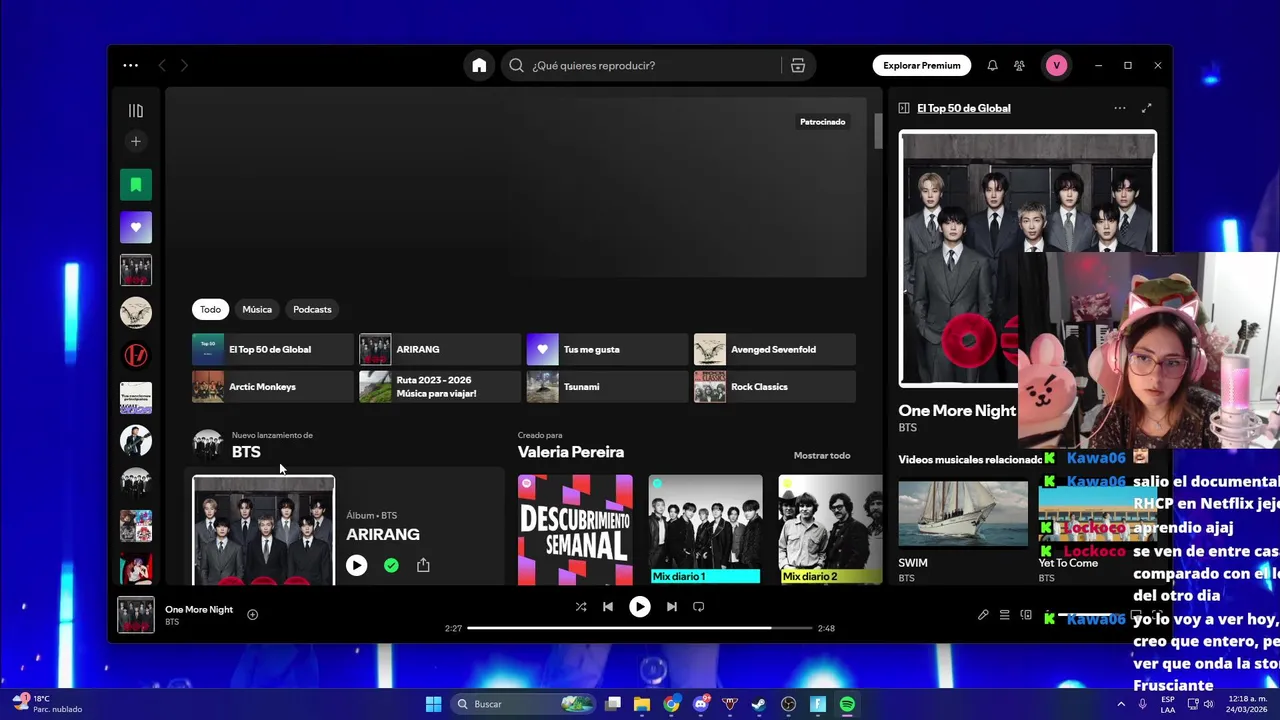Expand Your Library sidebar icon

click(x=136, y=111)
